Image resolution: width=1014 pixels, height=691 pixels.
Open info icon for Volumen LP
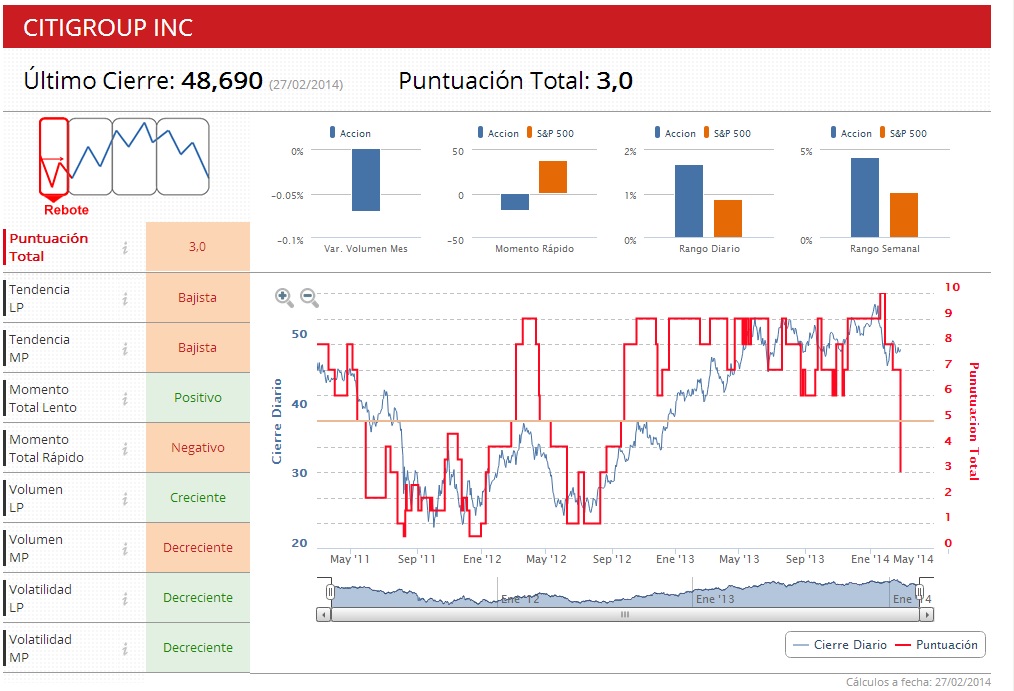pyautogui.click(x=125, y=498)
